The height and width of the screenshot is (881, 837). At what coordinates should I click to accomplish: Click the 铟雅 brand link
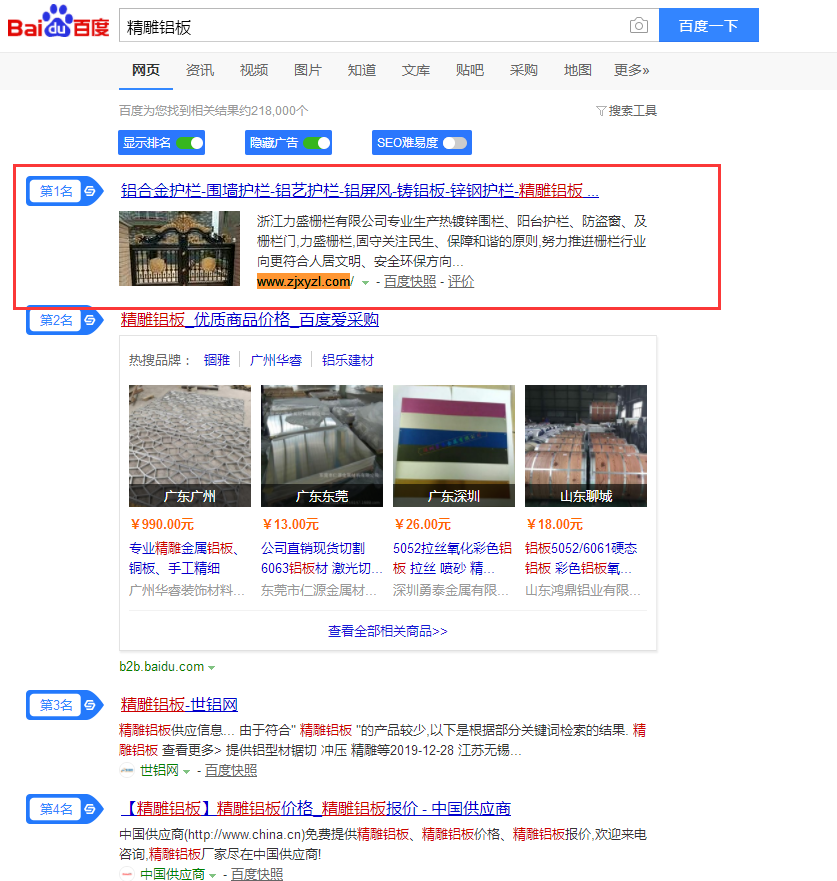click(x=217, y=360)
